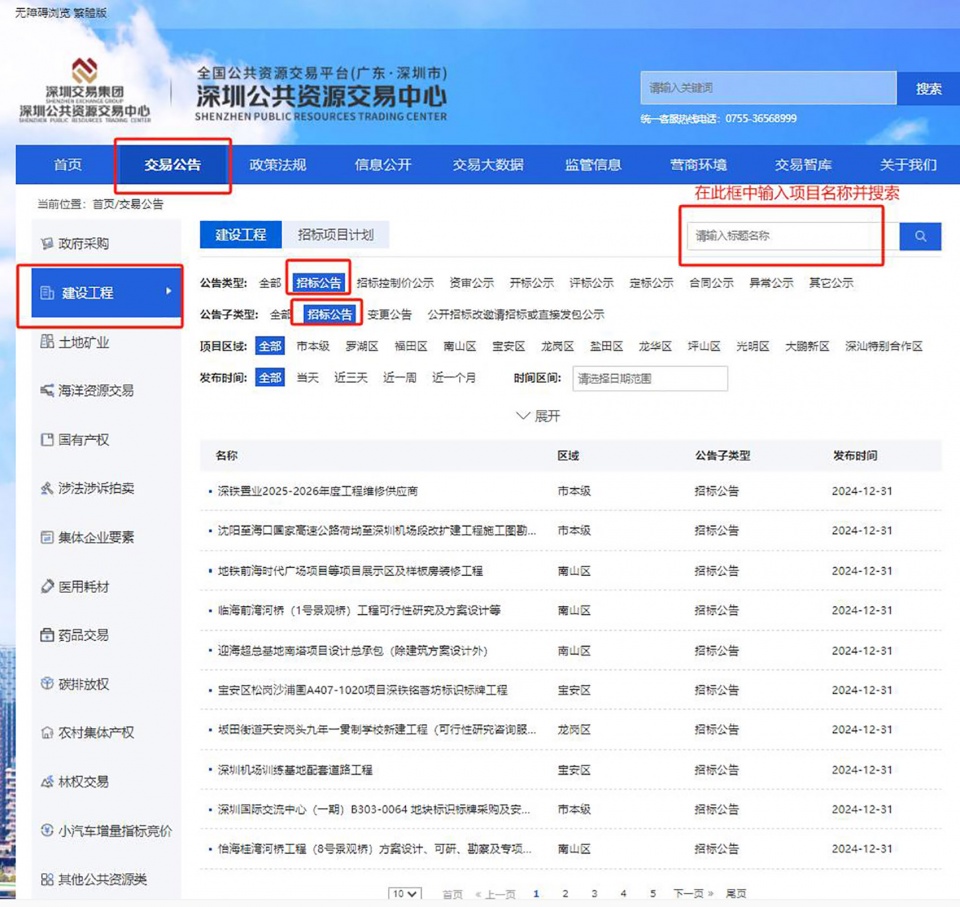This screenshot has height=907, width=960.
Task: Click the 首页 breadcrumb link
Action: pyautogui.click(x=103, y=204)
